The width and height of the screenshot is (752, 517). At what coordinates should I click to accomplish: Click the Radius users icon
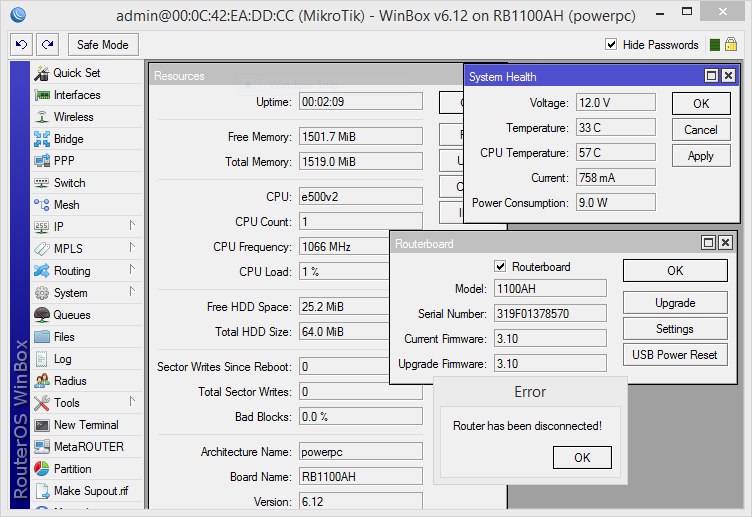(x=42, y=381)
